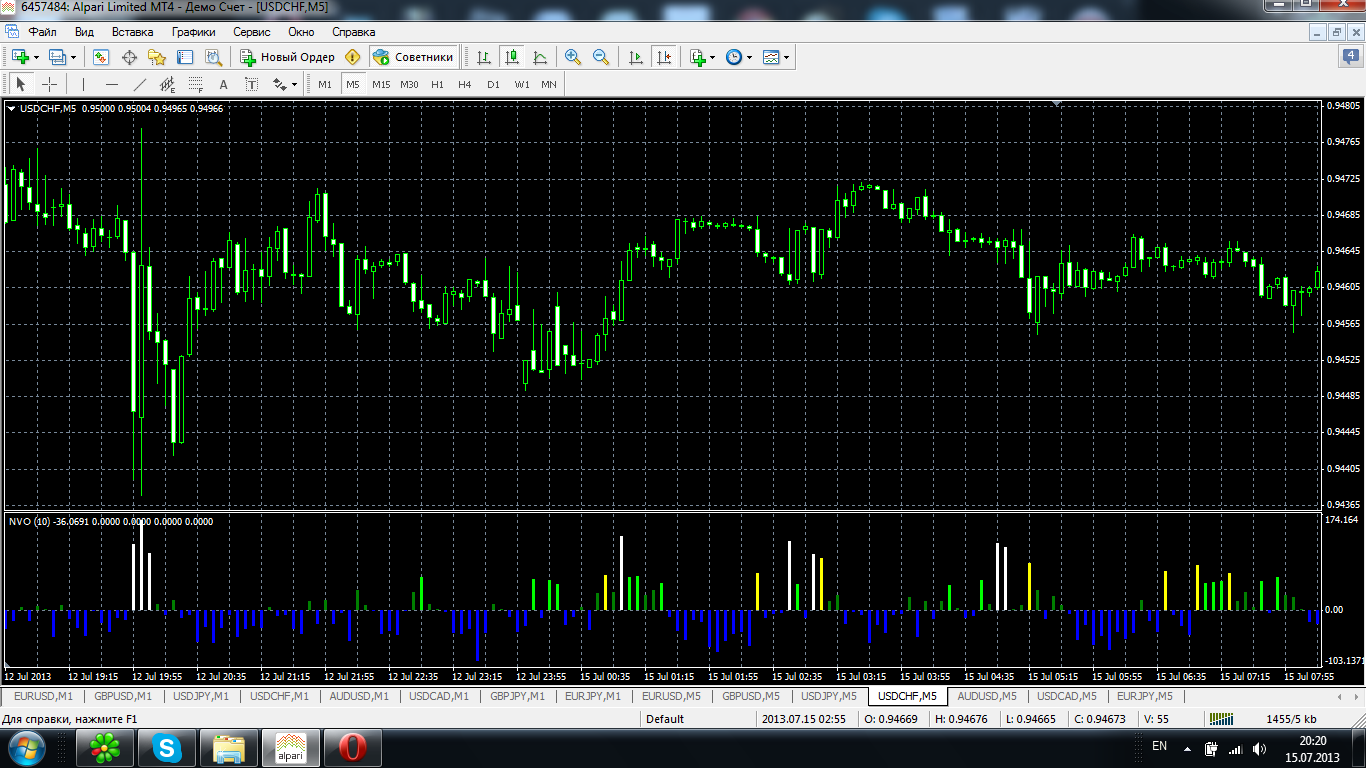Screen dimensions: 1366x768
Task: Select the Arrows drawing tool icon
Action: (280, 84)
